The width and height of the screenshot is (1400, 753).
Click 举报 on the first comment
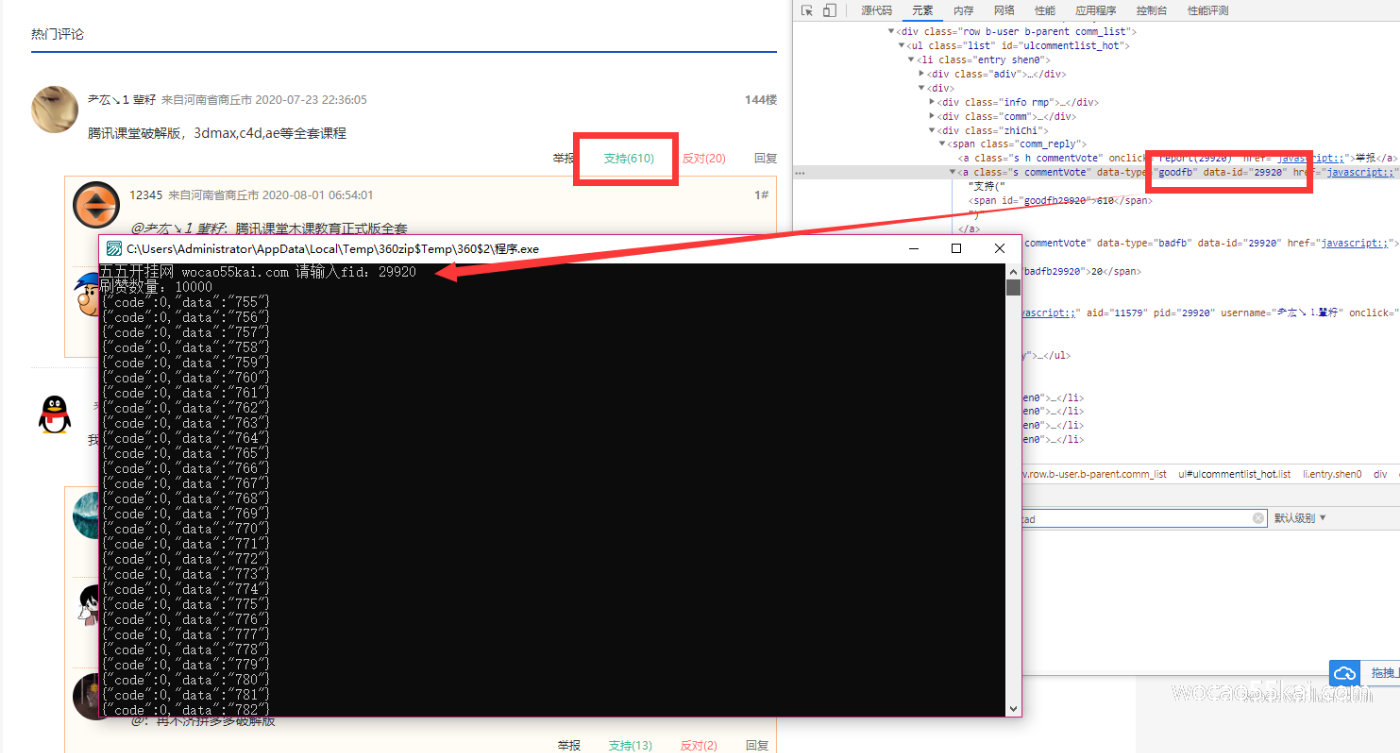(564, 158)
